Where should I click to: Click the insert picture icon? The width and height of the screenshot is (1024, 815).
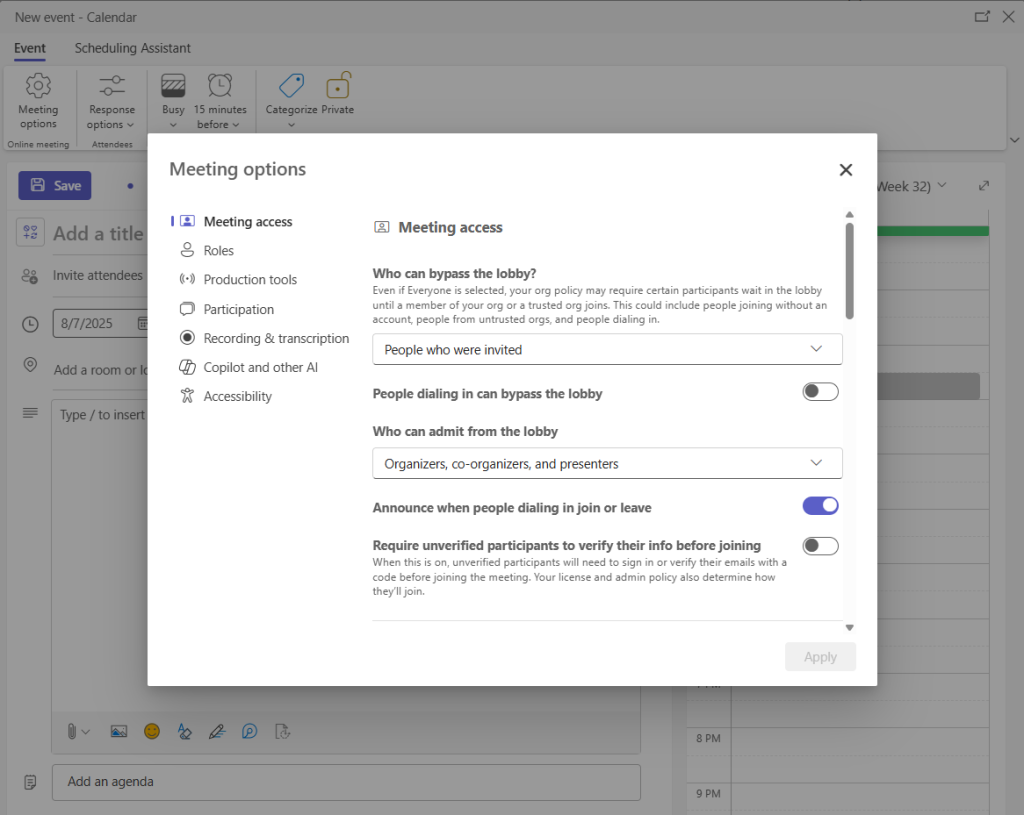coord(119,731)
